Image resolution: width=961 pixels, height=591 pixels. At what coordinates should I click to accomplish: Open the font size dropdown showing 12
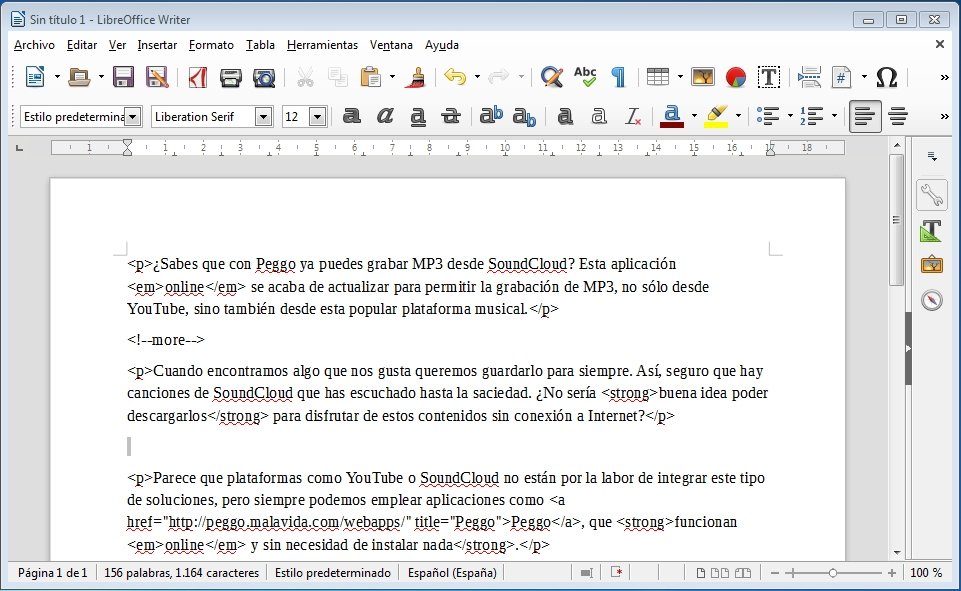coord(317,117)
